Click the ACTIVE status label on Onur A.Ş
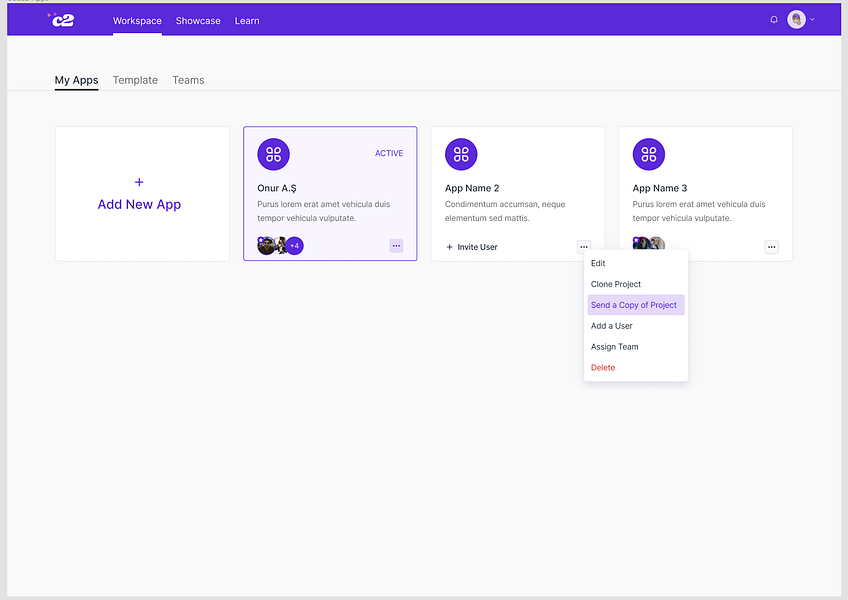This screenshot has height=600, width=848. [389, 153]
